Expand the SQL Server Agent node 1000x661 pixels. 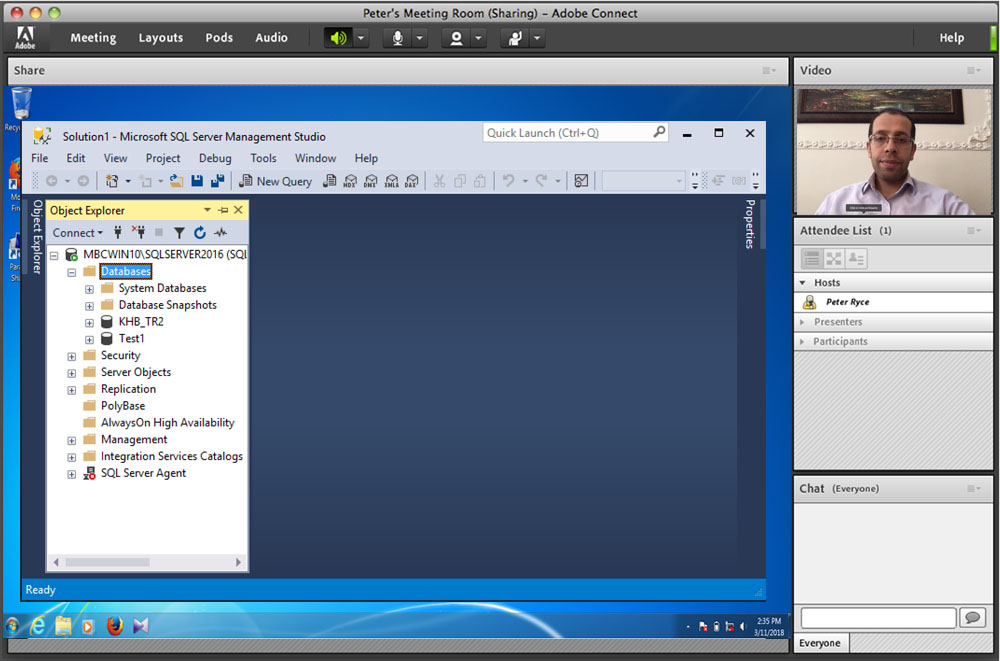[72, 474]
